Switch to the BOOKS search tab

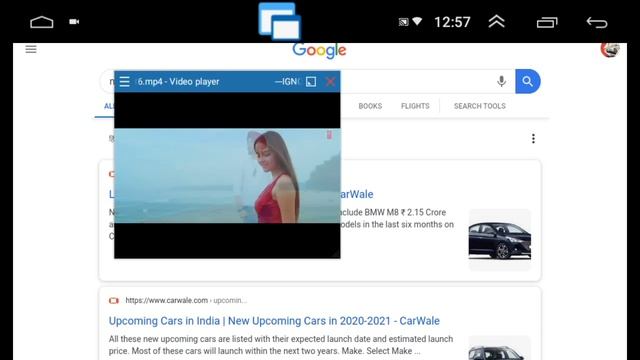pyautogui.click(x=370, y=106)
